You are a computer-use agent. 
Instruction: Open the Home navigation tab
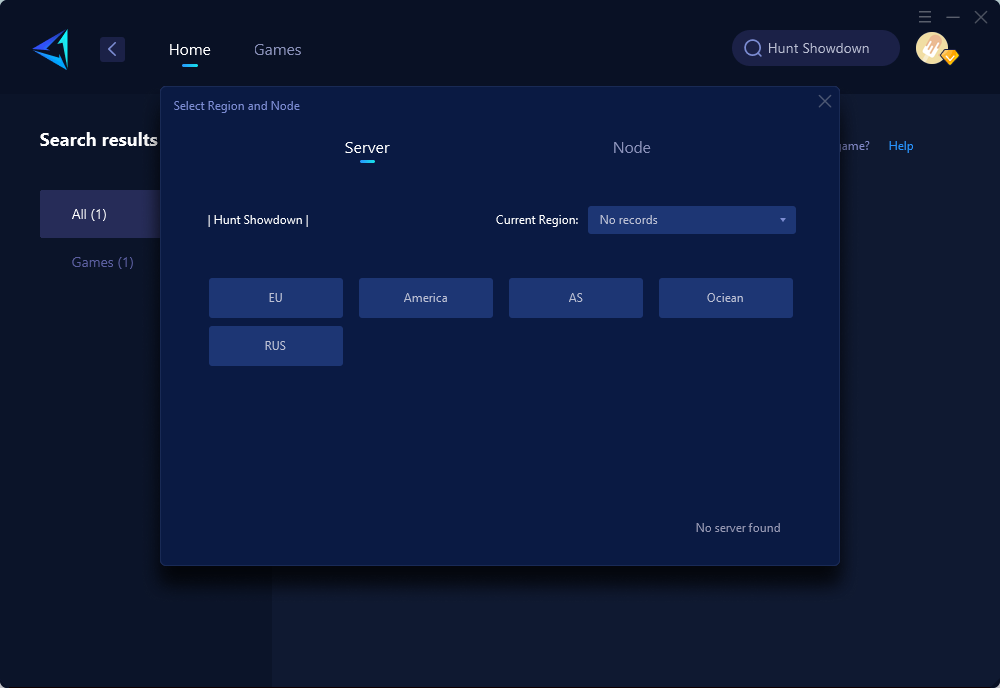[x=189, y=49]
